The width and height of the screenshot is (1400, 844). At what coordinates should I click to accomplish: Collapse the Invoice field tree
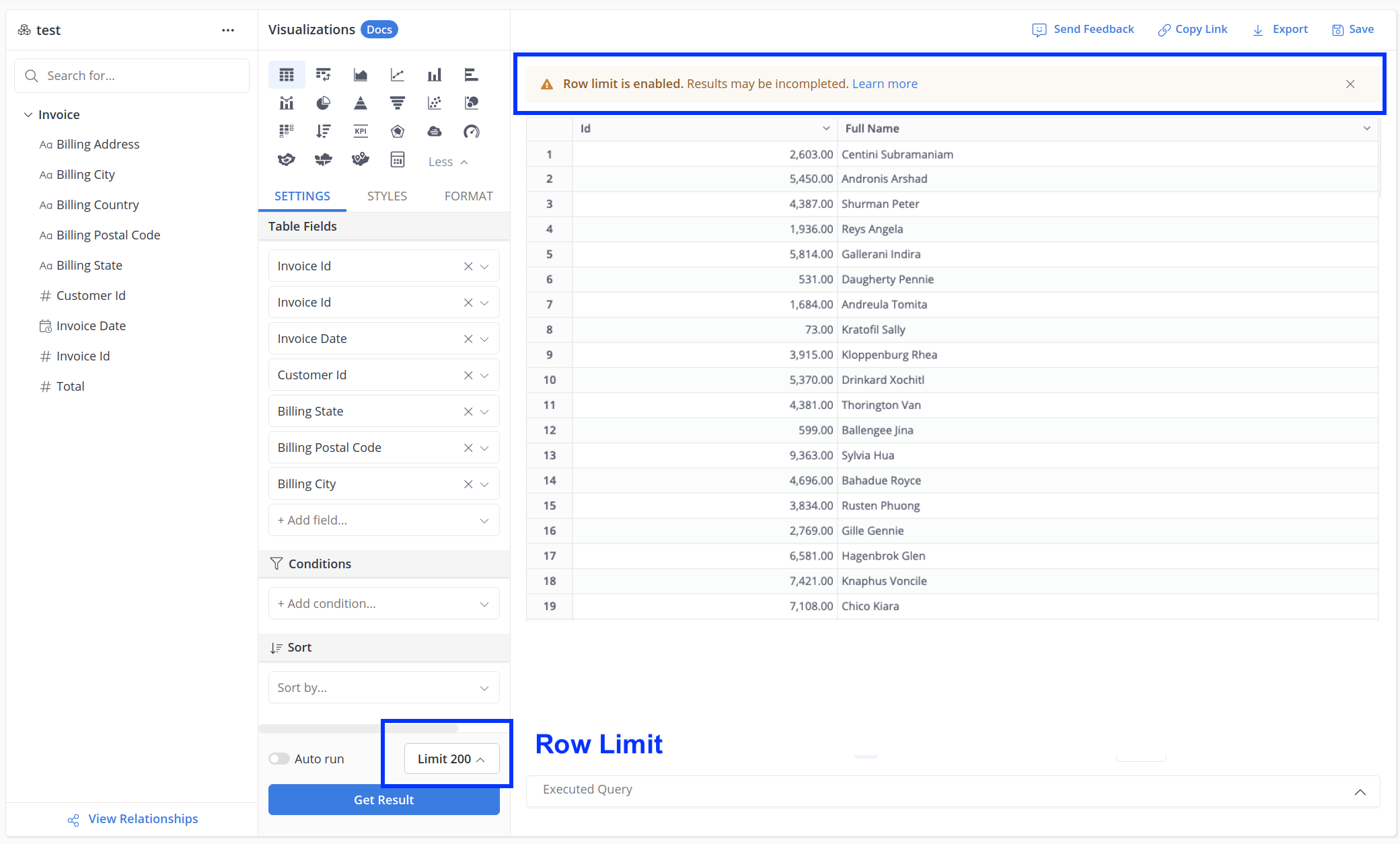[x=28, y=115]
